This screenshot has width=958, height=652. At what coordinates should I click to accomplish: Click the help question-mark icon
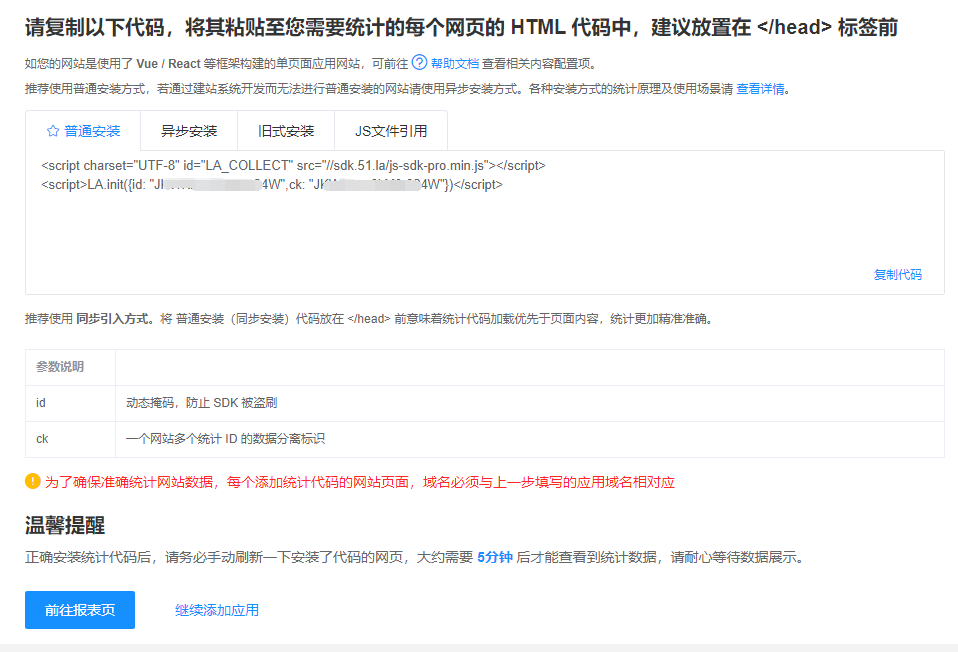coord(419,63)
